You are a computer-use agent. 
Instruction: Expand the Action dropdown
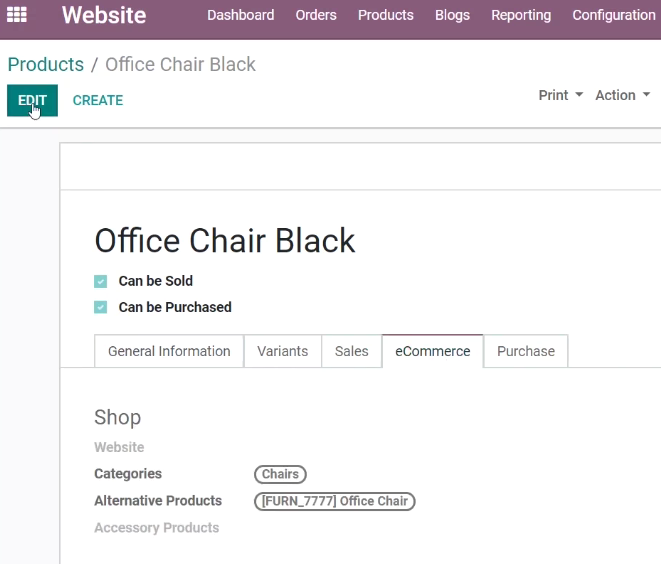tap(623, 95)
